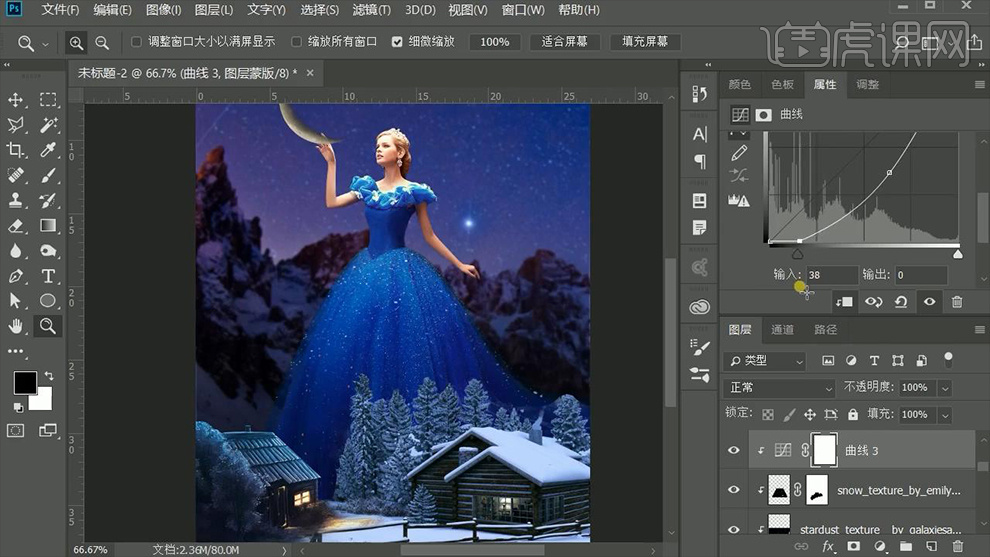
Task: Select the Horizontal Type tool
Action: click(x=47, y=276)
